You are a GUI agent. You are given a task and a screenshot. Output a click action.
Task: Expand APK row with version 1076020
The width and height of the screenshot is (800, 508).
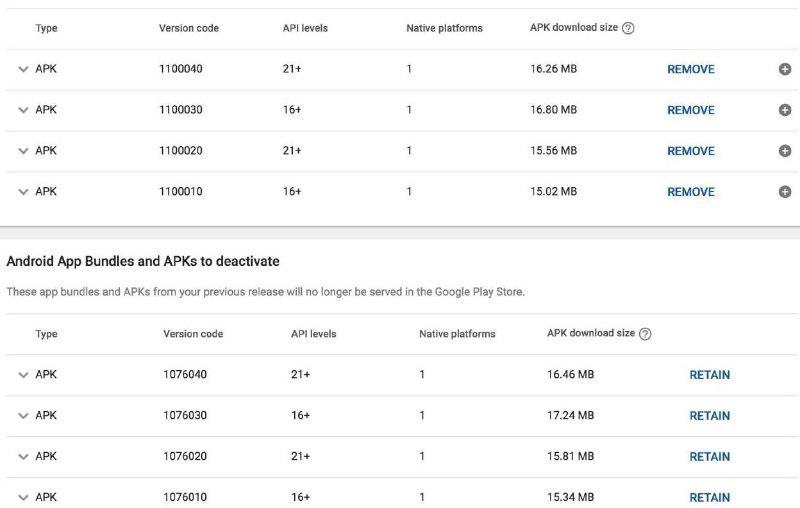23,456
